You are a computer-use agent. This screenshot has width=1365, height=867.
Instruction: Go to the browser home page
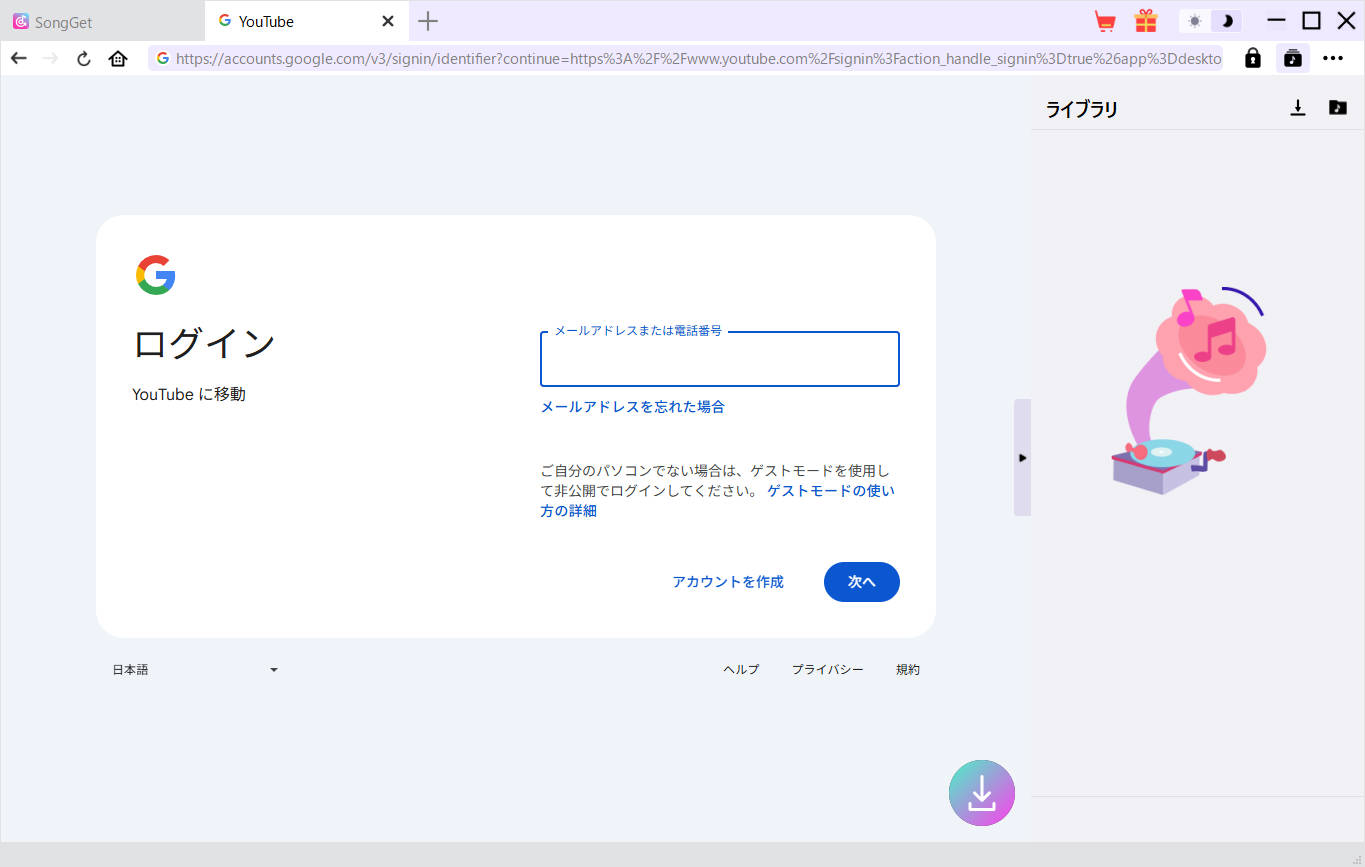click(117, 58)
